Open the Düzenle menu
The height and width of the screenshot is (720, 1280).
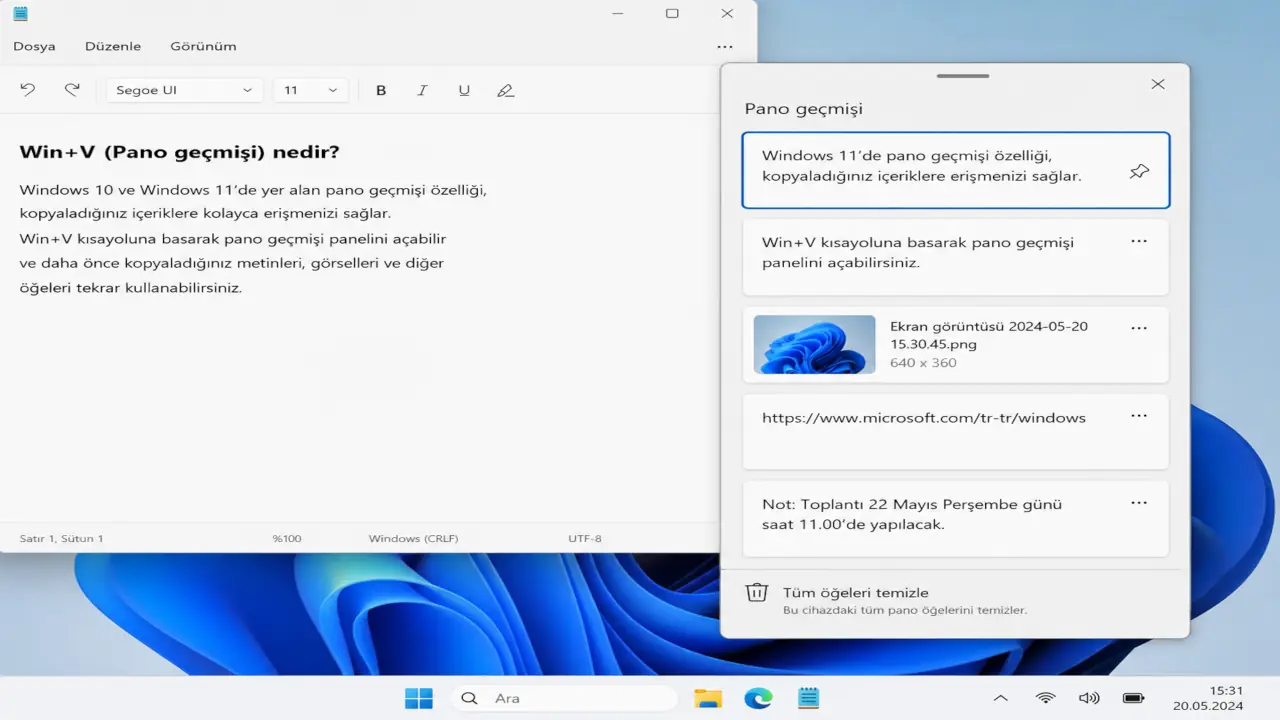click(113, 46)
